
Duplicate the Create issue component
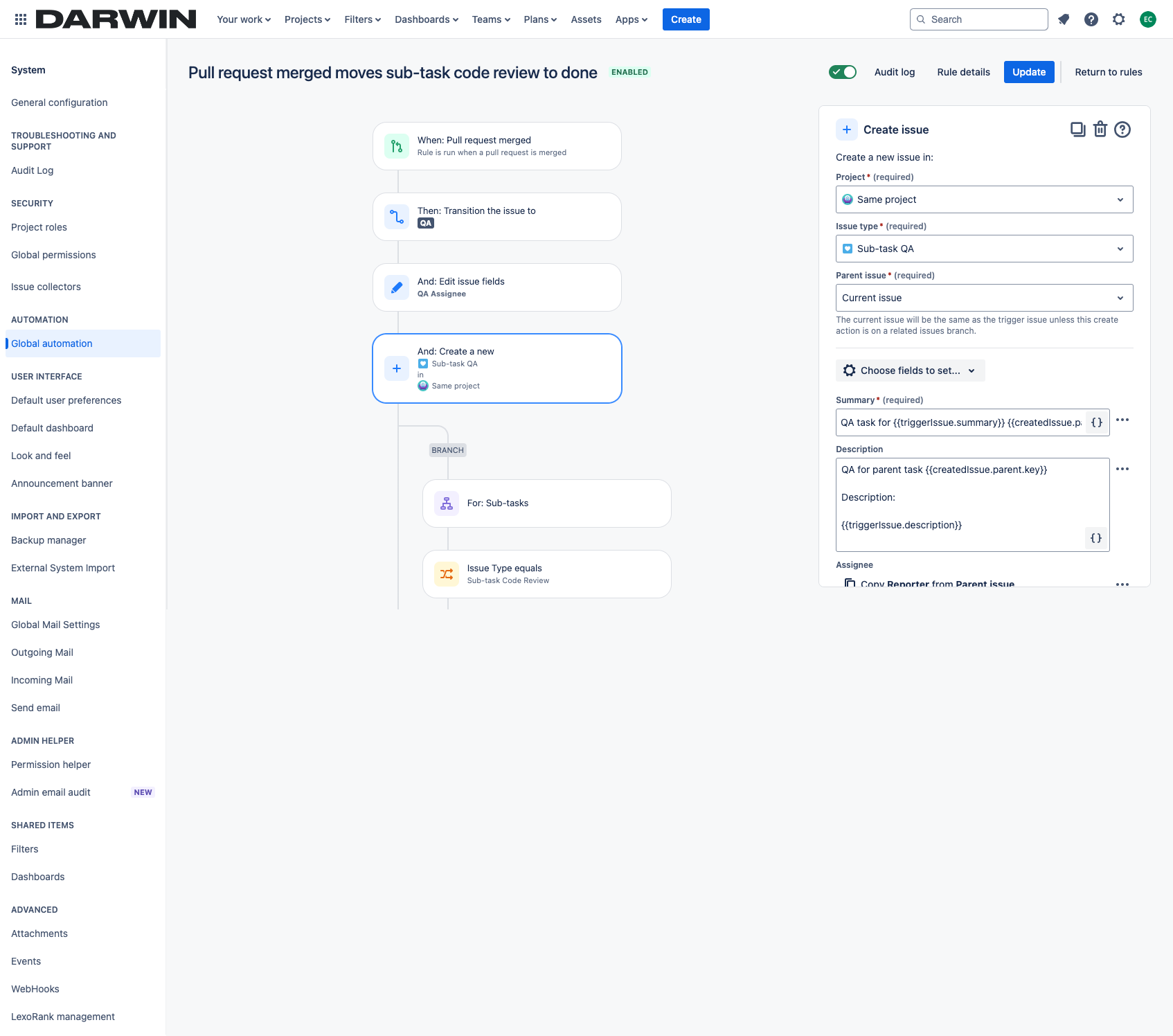(x=1077, y=129)
